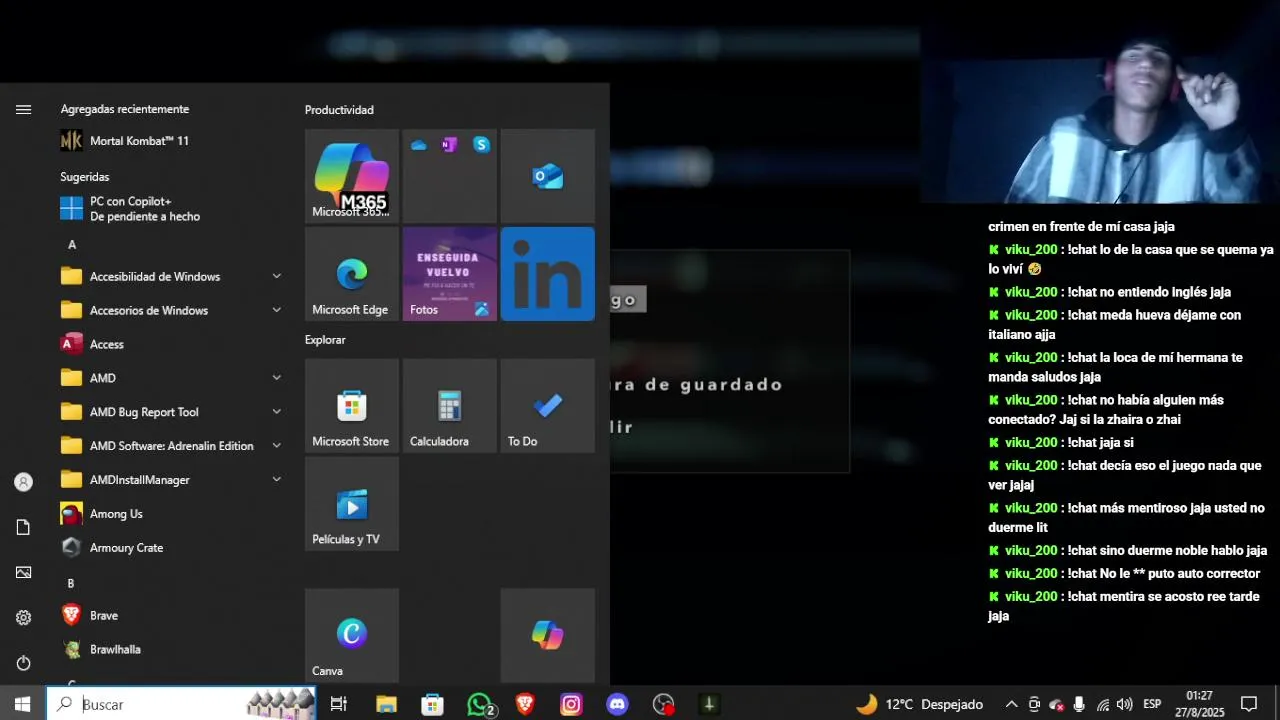The image size is (1280, 720).
Task: Click the Productividad group header
Action: 339,110
